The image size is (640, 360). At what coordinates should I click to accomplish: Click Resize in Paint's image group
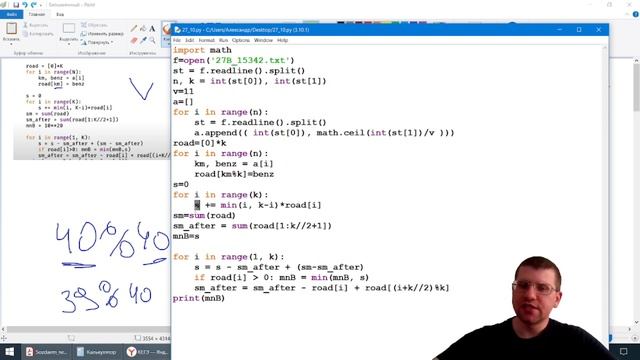click(102, 33)
